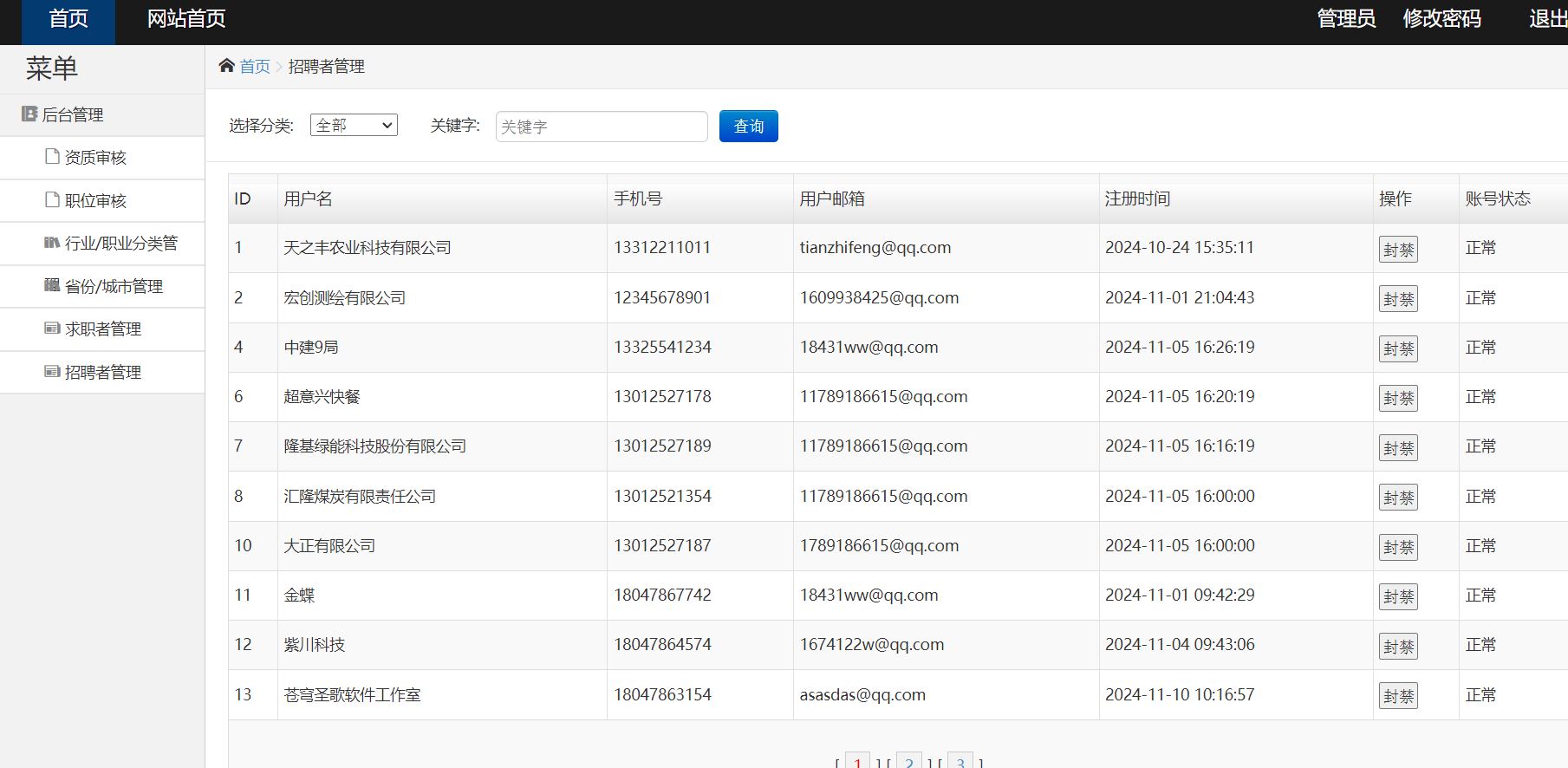Click the home icon in breadcrumb
The image size is (1568, 768).
pyautogui.click(x=227, y=66)
